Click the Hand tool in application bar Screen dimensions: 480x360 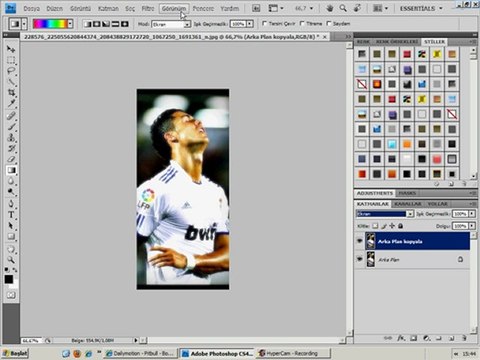330,8
